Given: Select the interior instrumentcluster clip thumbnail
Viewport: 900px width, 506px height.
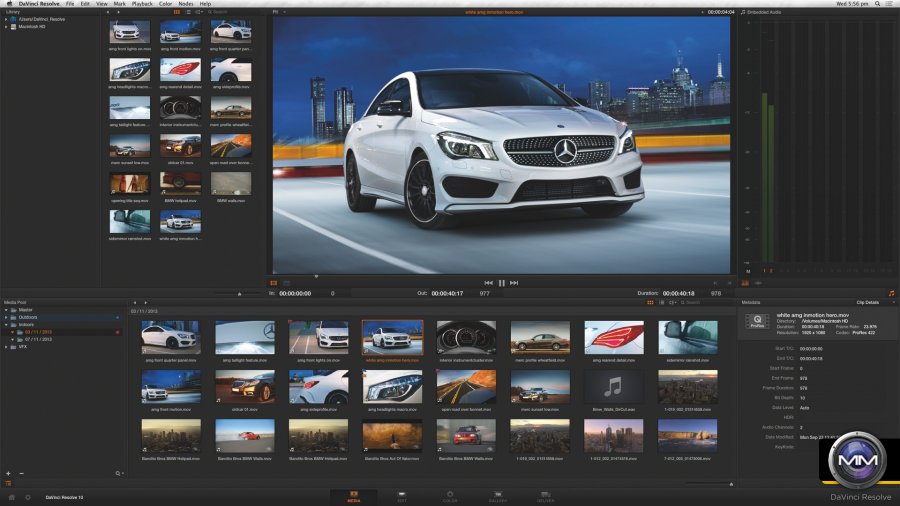Looking at the screenshot, I should tap(465, 337).
